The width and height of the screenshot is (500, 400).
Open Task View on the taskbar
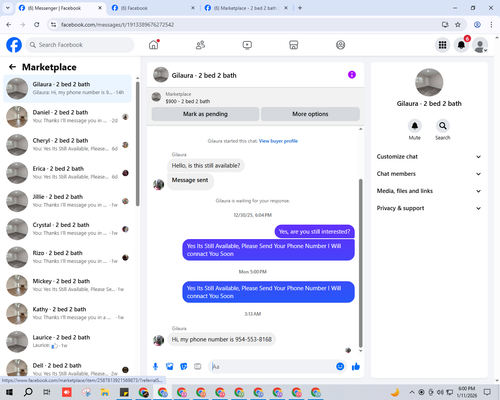coord(47,392)
